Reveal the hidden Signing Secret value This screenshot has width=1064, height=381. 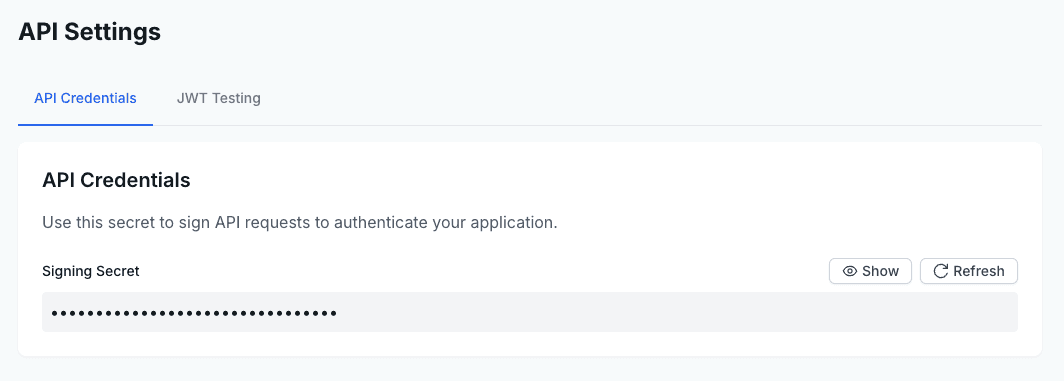point(871,271)
